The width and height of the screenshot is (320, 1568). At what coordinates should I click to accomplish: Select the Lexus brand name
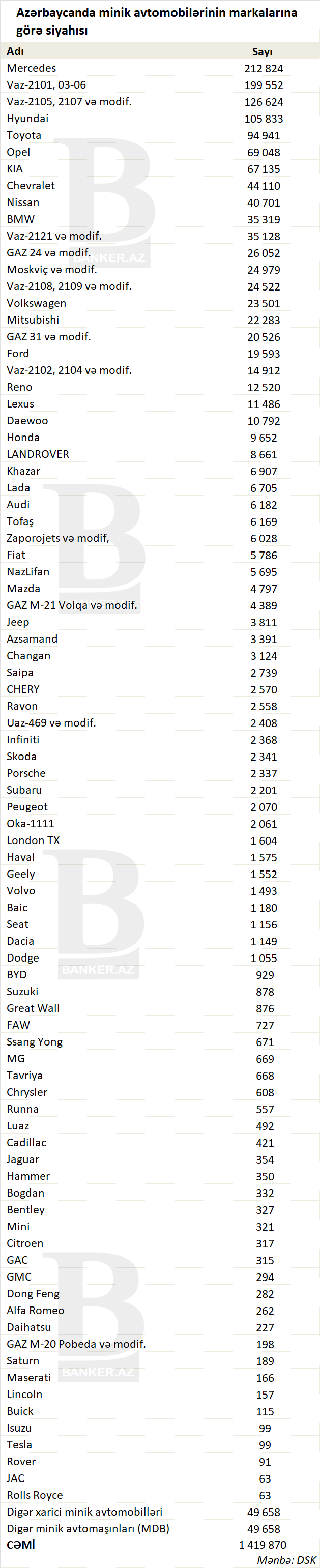pos(20,403)
